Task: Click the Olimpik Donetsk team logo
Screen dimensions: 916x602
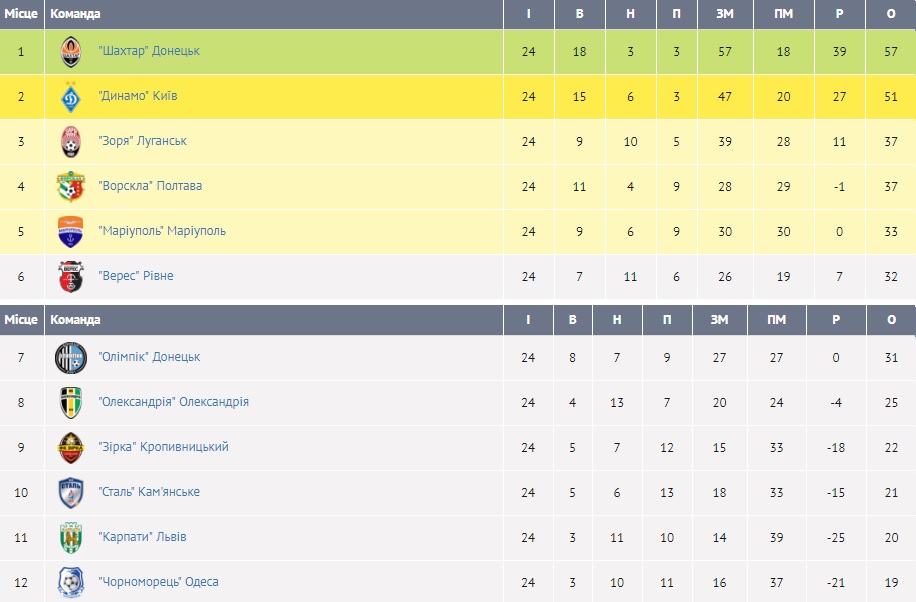Action: (x=70, y=357)
